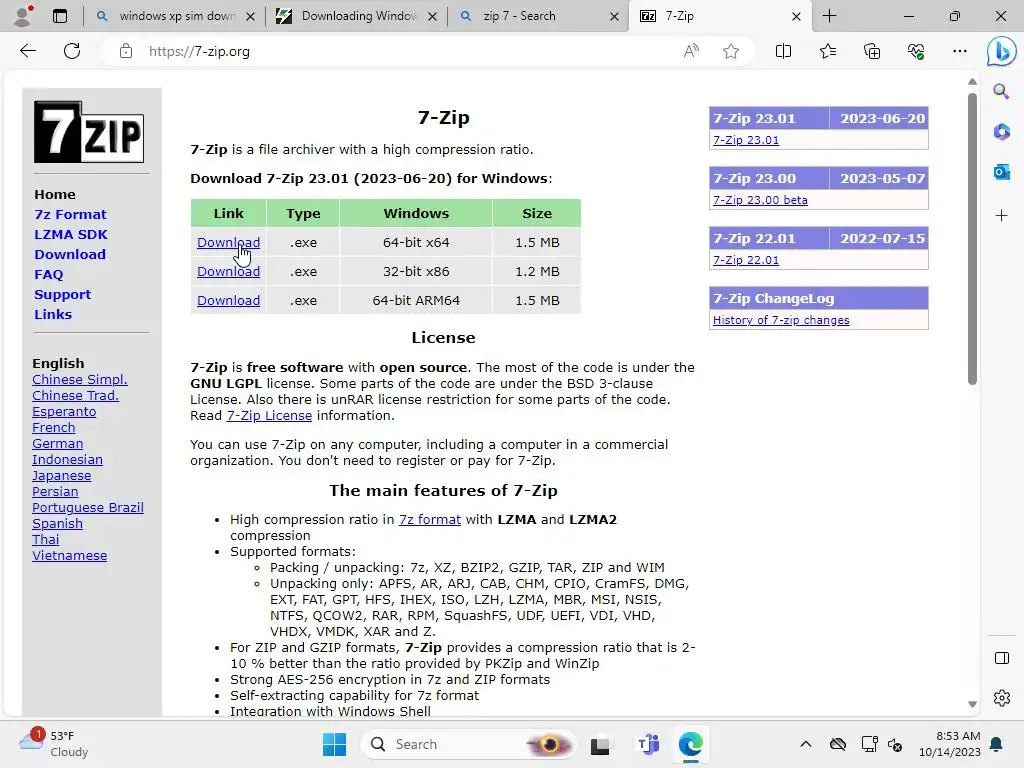
Task: Download the 64-bit ARM64 installer
Action: tap(229, 300)
